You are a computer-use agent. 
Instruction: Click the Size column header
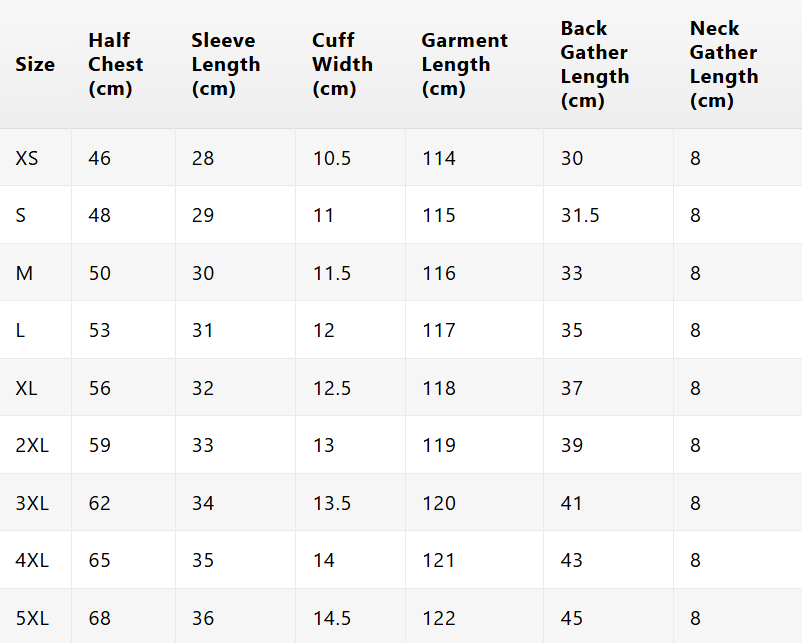35,64
